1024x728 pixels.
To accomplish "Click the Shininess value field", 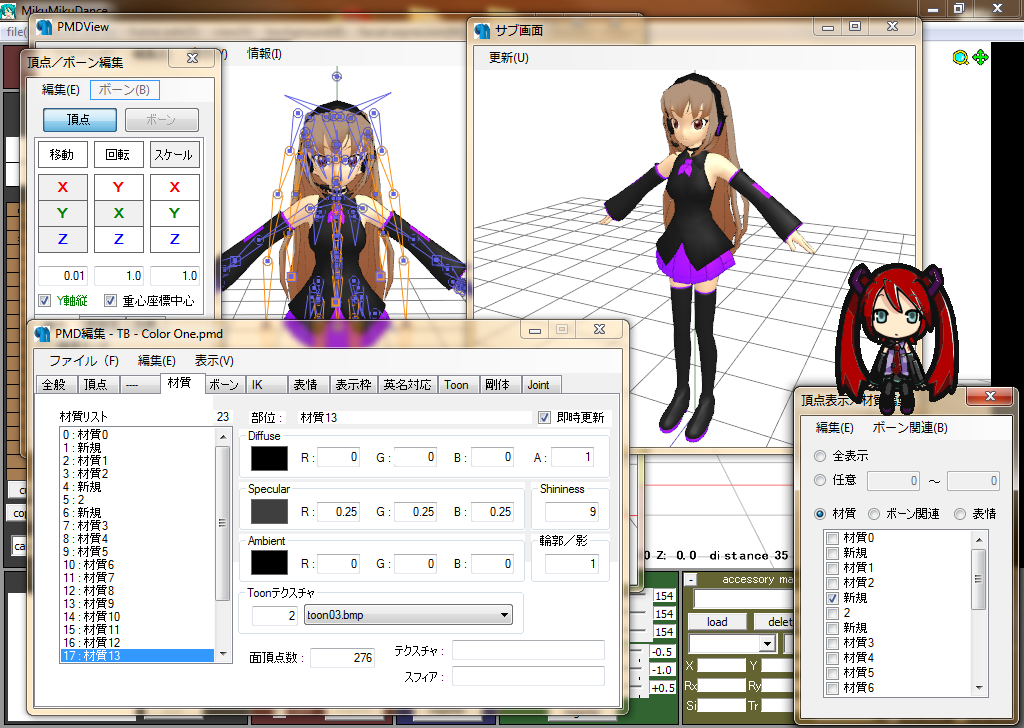I will tap(571, 512).
